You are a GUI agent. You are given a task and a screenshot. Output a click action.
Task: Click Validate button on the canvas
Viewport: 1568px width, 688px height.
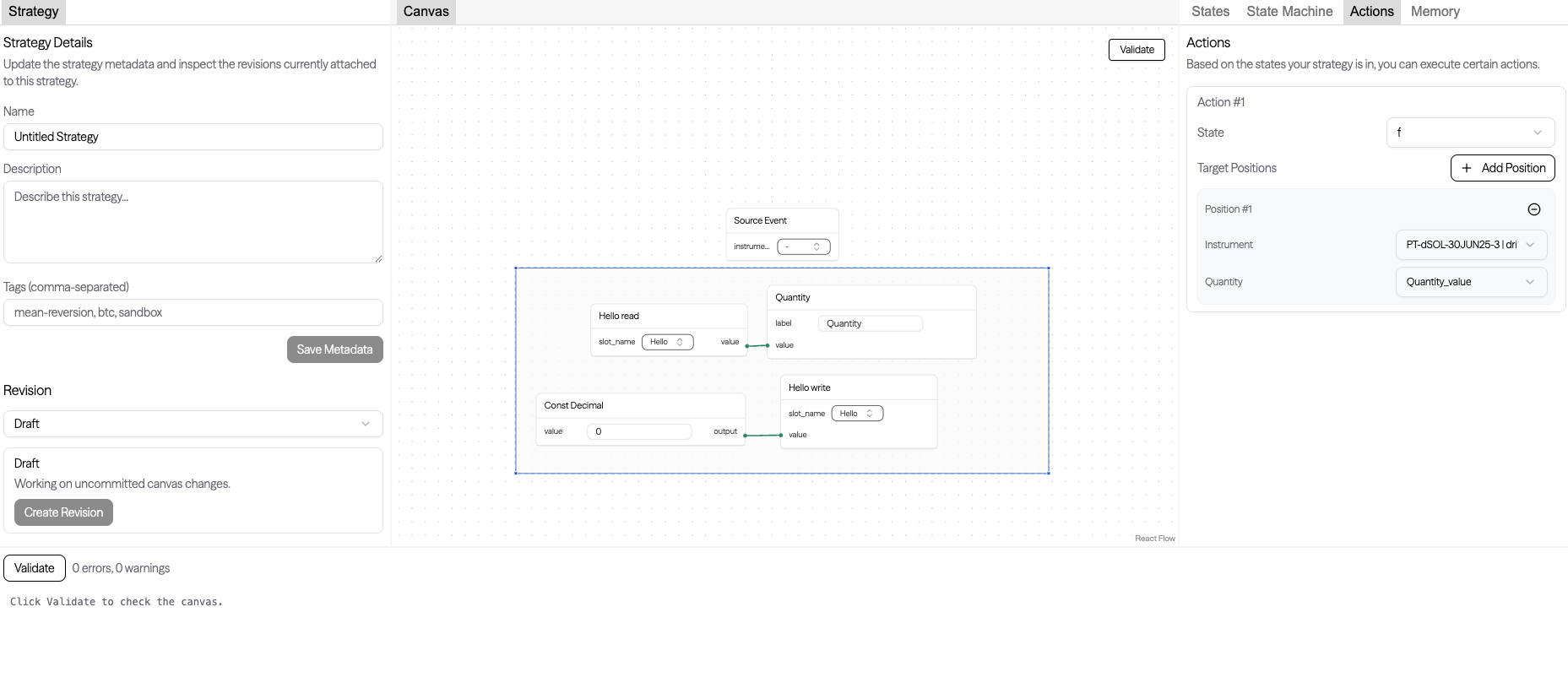pyautogui.click(x=1137, y=50)
